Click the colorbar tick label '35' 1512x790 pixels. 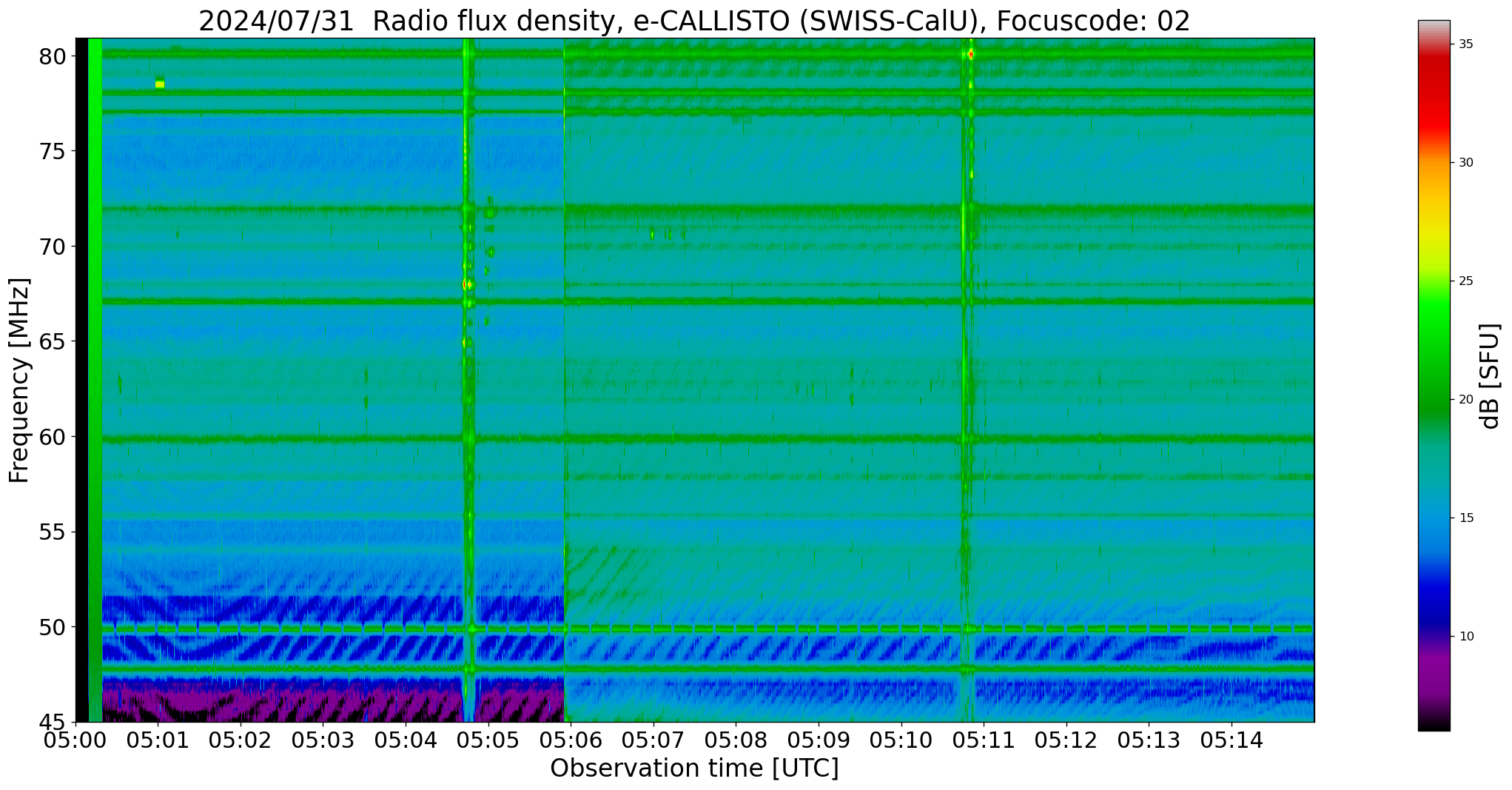tap(1465, 44)
